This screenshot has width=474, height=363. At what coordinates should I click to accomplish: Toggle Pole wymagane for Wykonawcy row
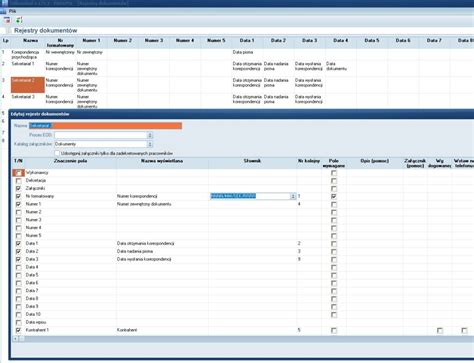[334, 173]
